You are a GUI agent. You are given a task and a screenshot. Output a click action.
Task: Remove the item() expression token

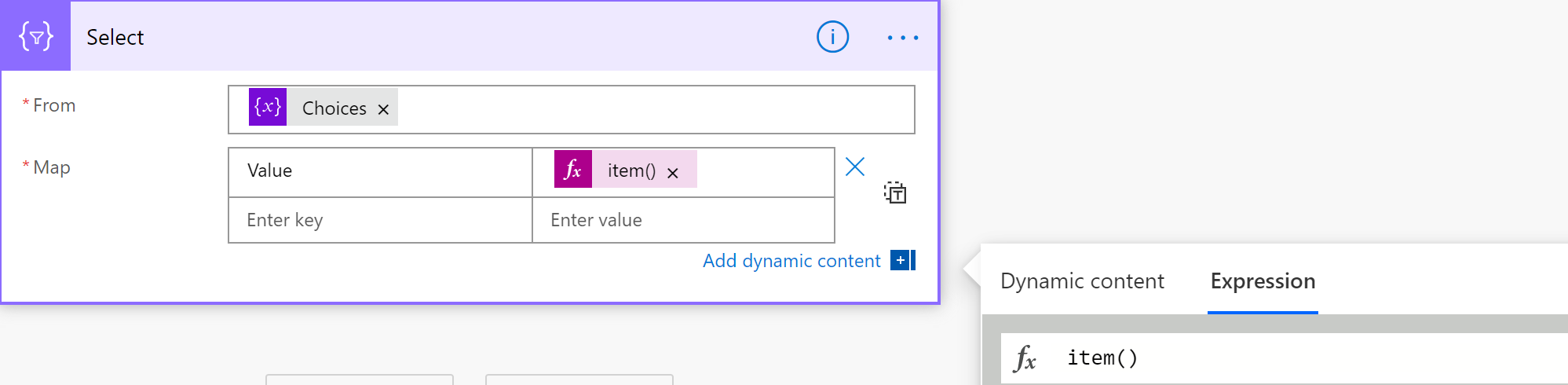click(673, 173)
